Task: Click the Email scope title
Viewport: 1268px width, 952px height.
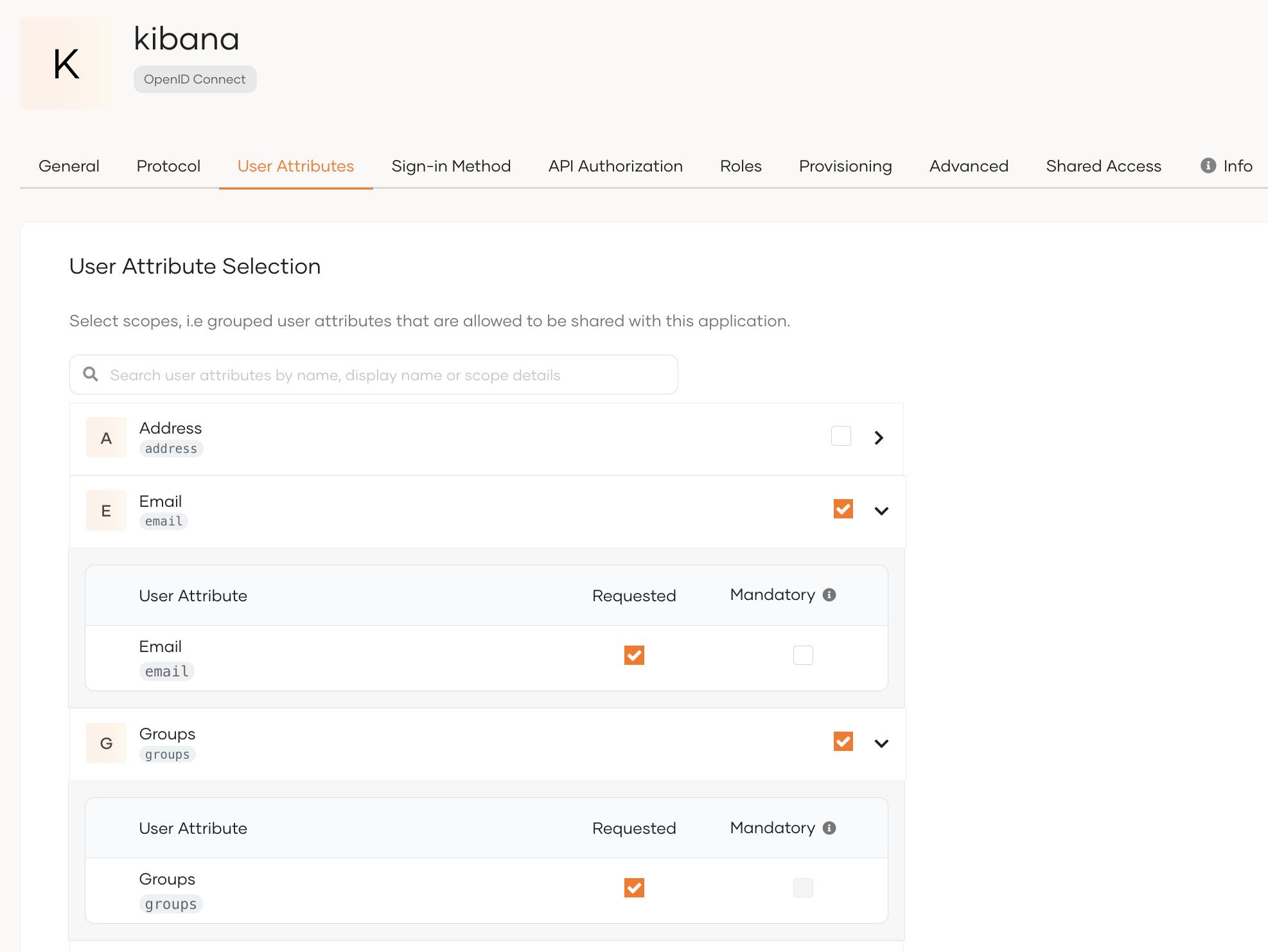Action: pyautogui.click(x=160, y=501)
